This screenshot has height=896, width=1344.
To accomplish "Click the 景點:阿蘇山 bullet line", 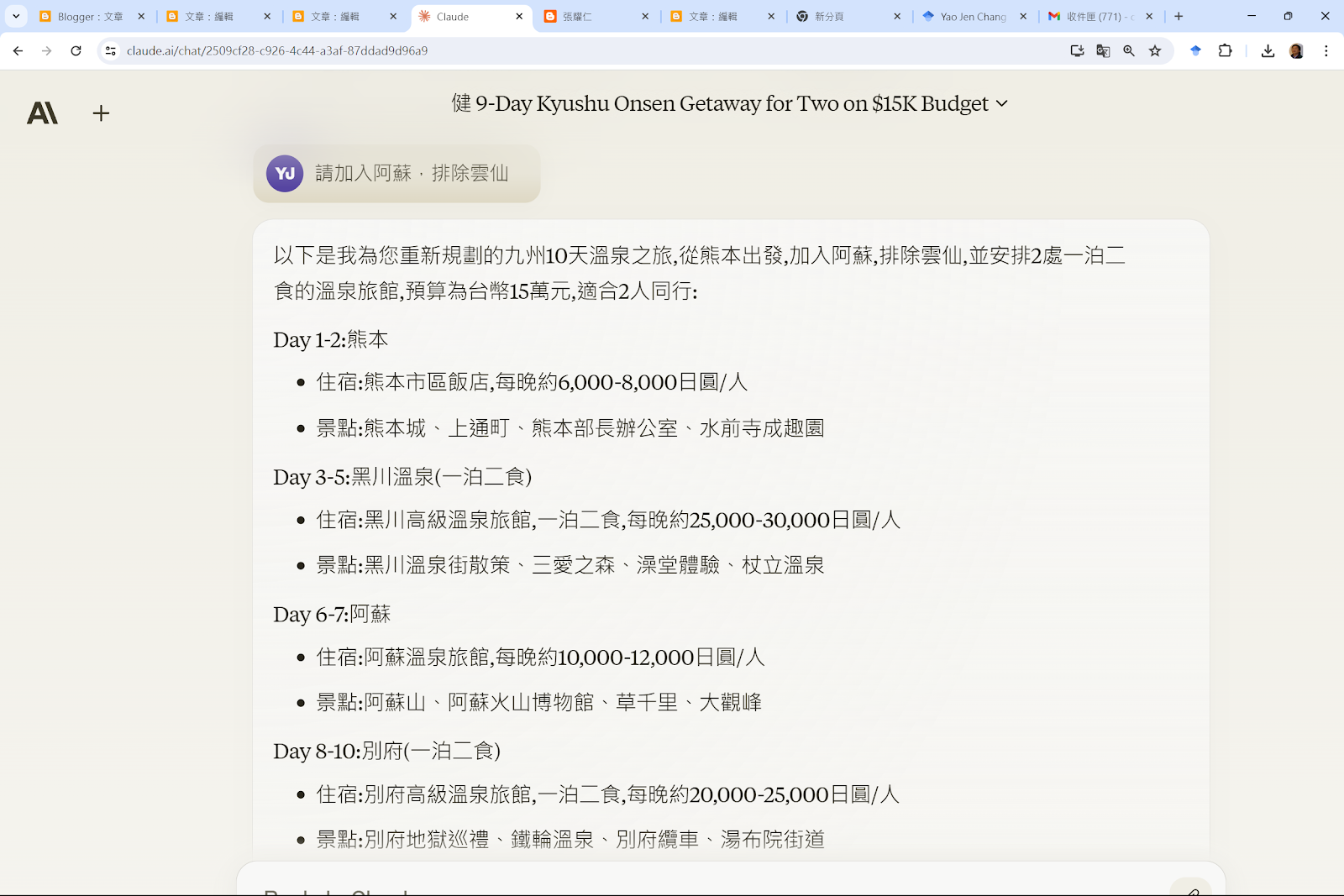I will (x=538, y=702).
